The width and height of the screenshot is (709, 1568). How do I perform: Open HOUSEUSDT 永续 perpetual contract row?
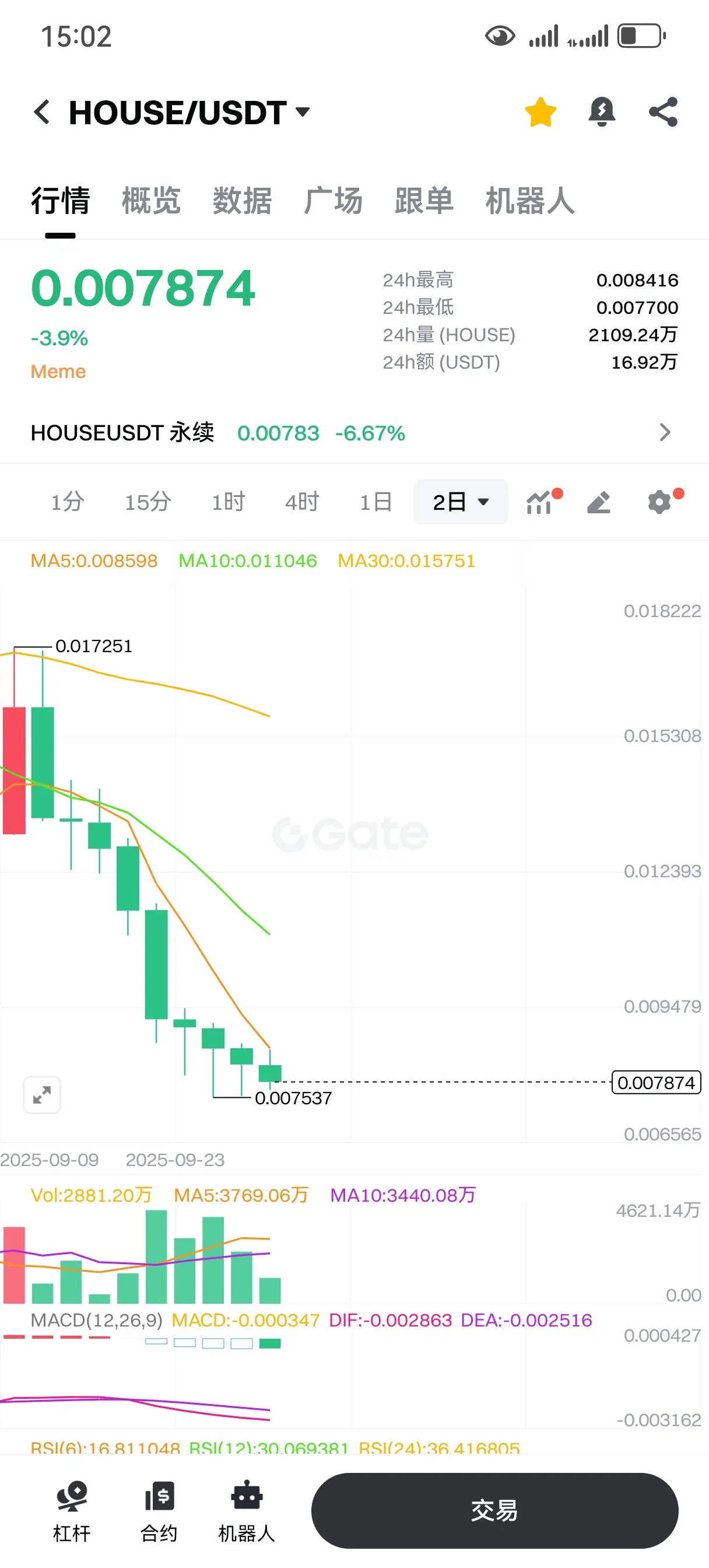pos(354,433)
